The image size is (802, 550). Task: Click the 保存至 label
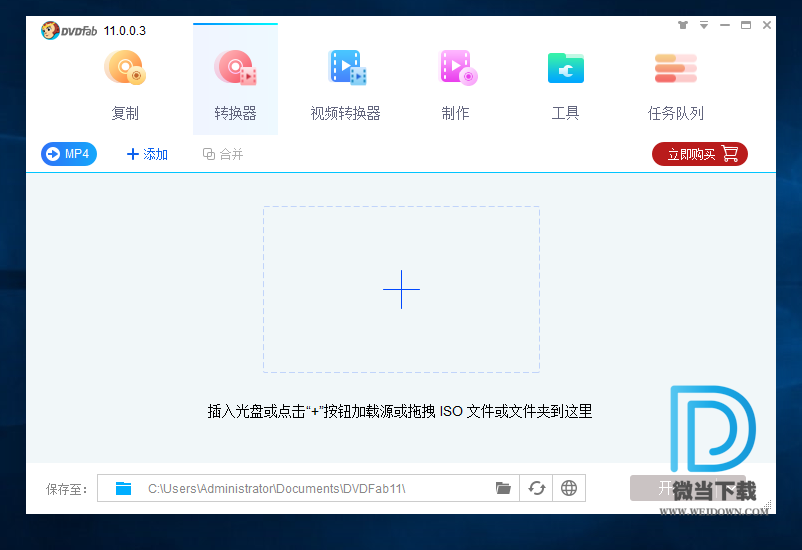coord(66,490)
